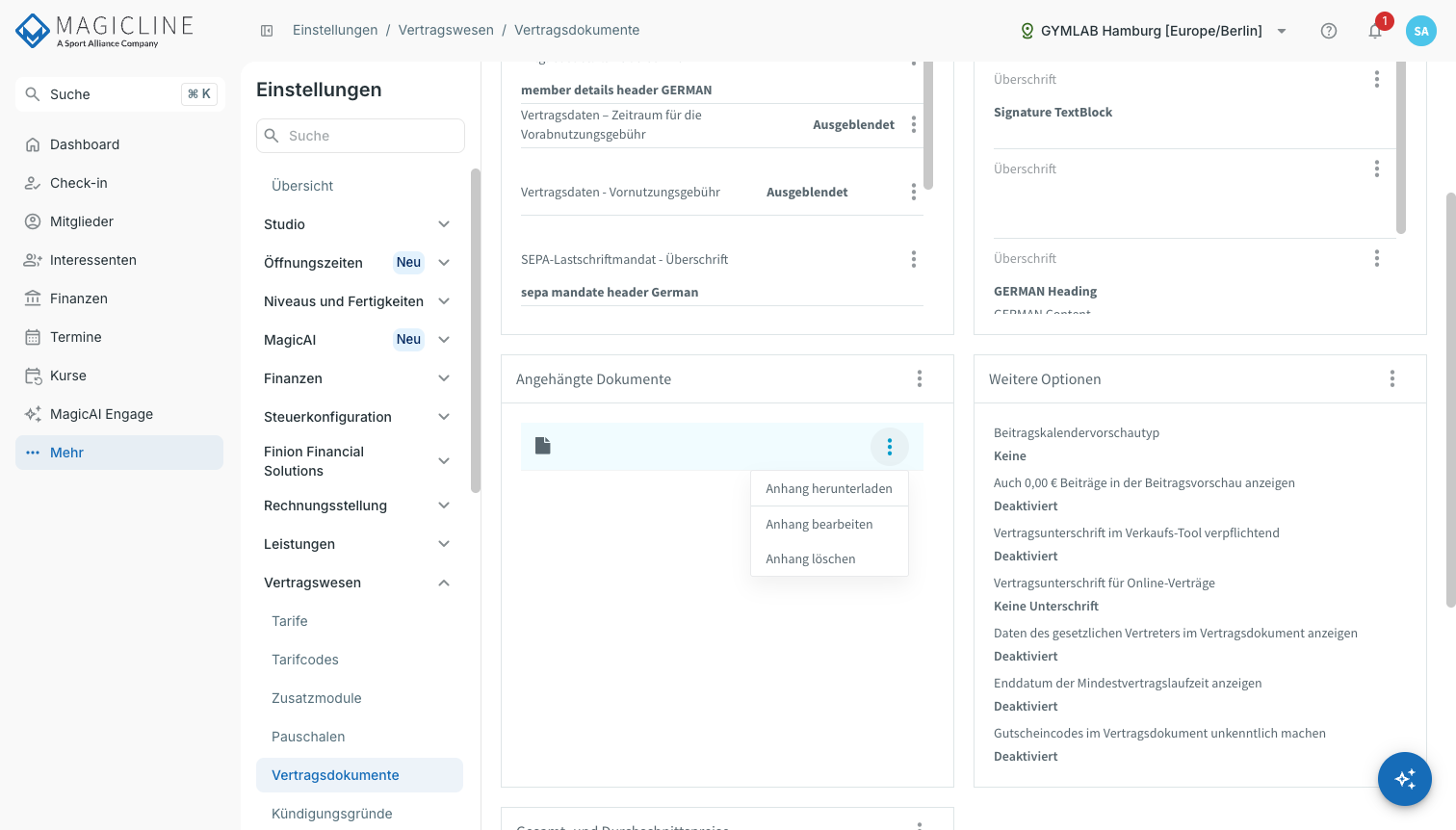Click the Einstellungen breadcrumb link
The width and height of the screenshot is (1456, 830).
pyautogui.click(x=335, y=31)
